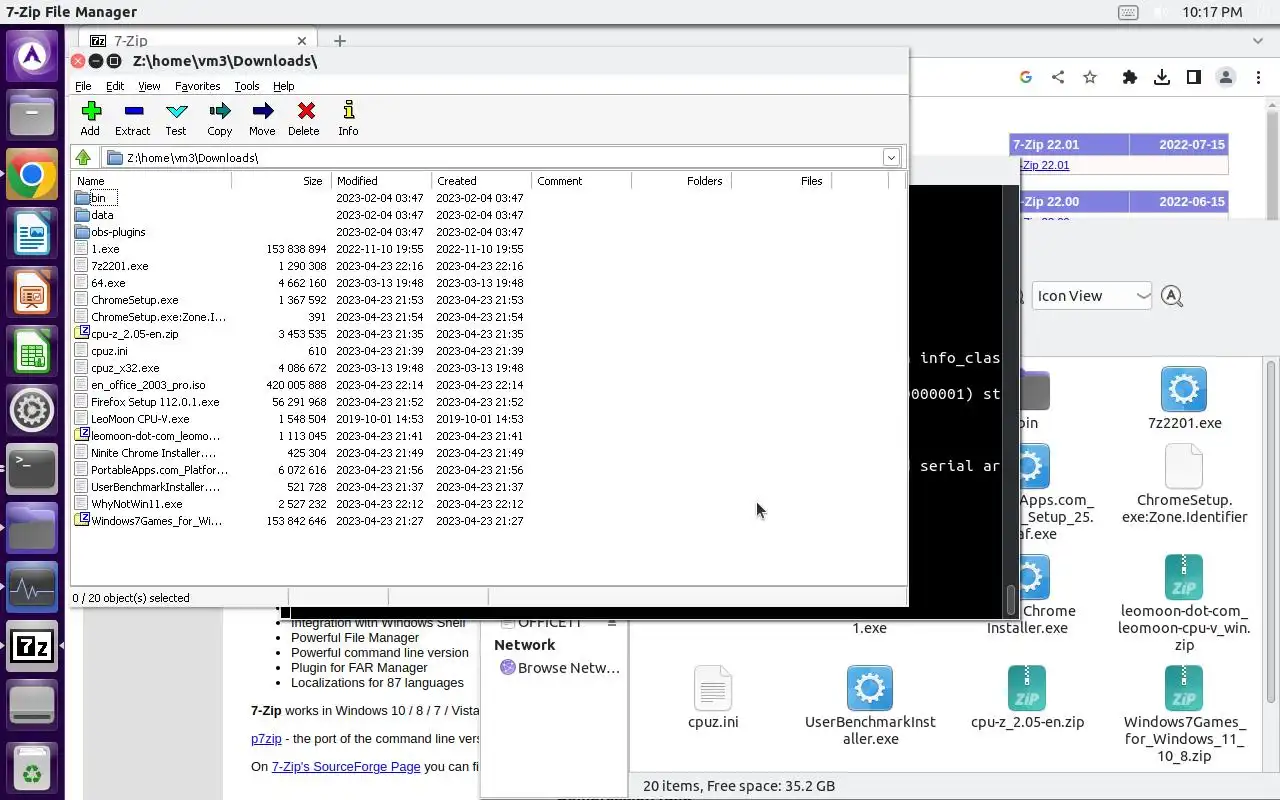Click the Extract toolbar icon
The image size is (1280, 800).
coord(133,118)
